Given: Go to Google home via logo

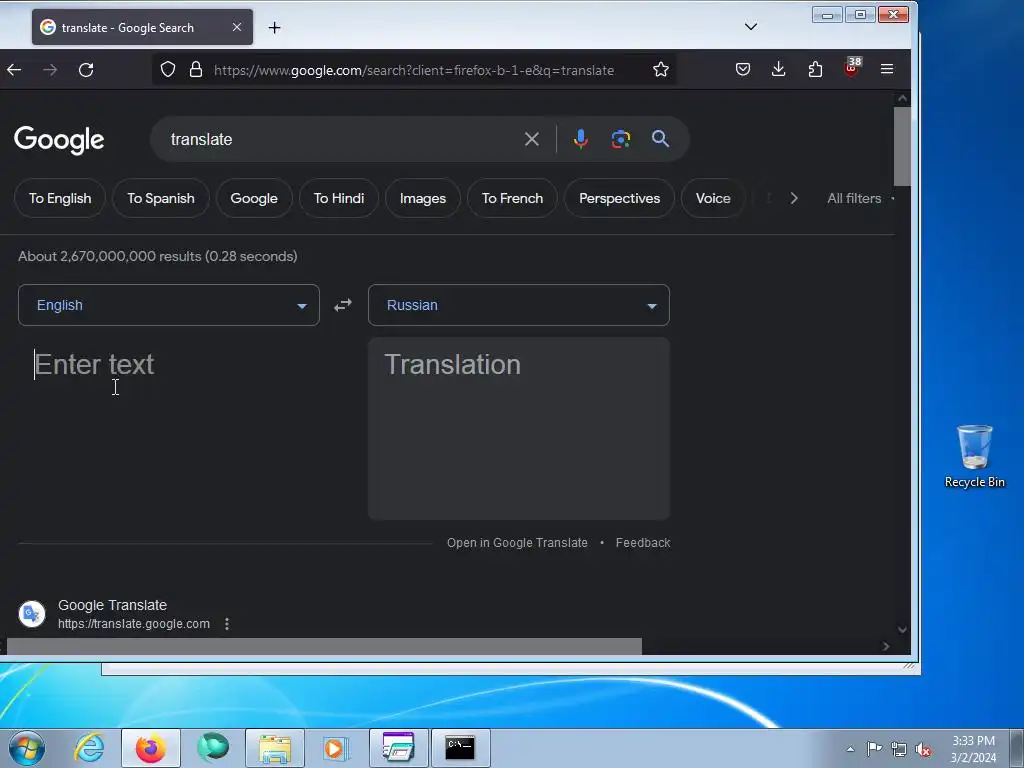Looking at the screenshot, I should click(x=59, y=140).
